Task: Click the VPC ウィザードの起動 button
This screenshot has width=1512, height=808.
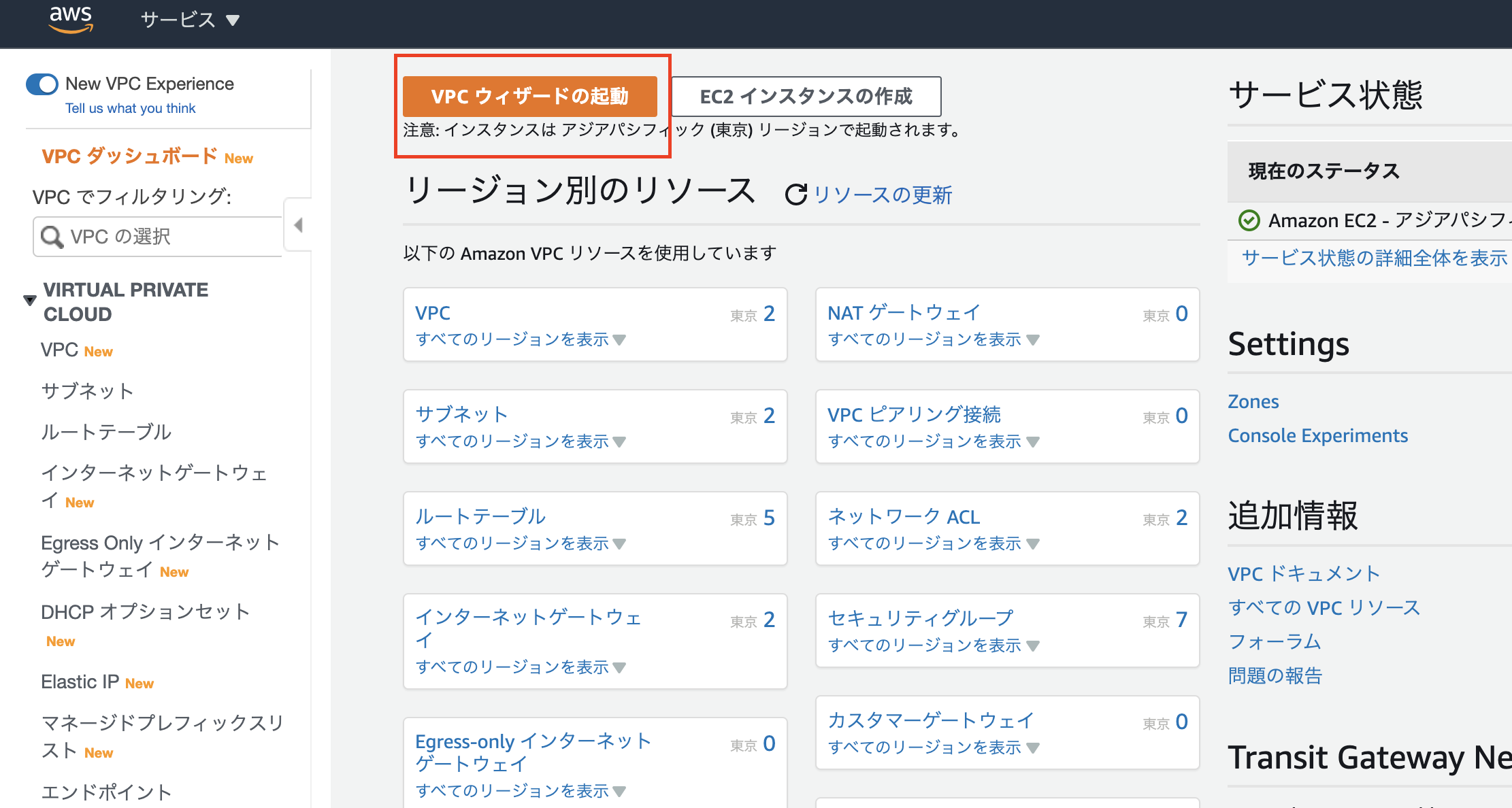Action: [x=529, y=97]
